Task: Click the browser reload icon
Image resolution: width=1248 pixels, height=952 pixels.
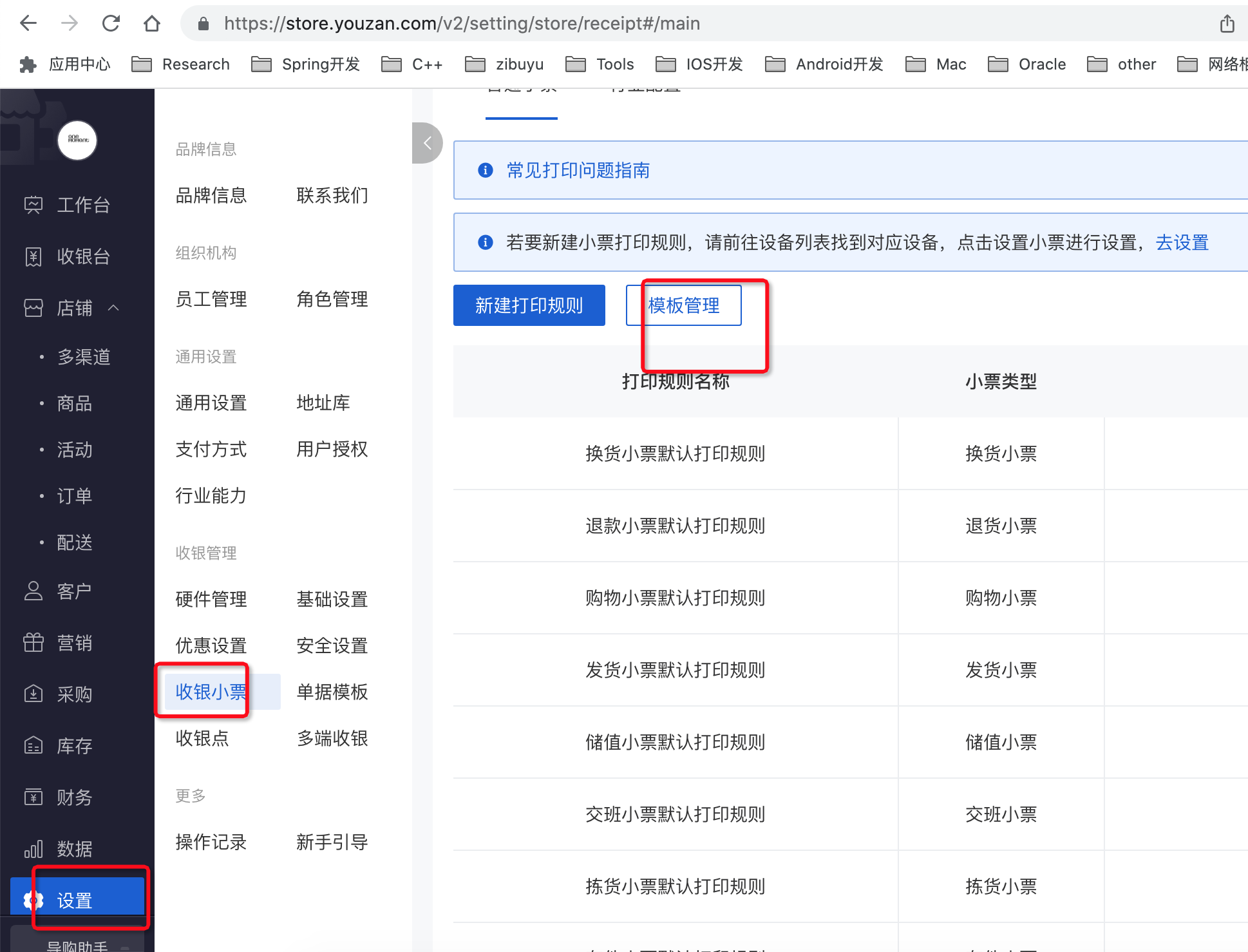Action: [111, 24]
